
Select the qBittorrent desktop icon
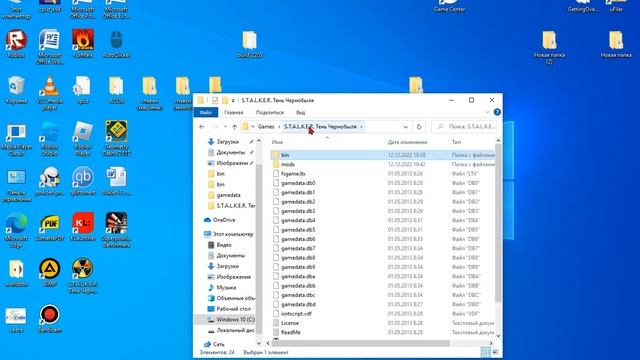tap(83, 182)
